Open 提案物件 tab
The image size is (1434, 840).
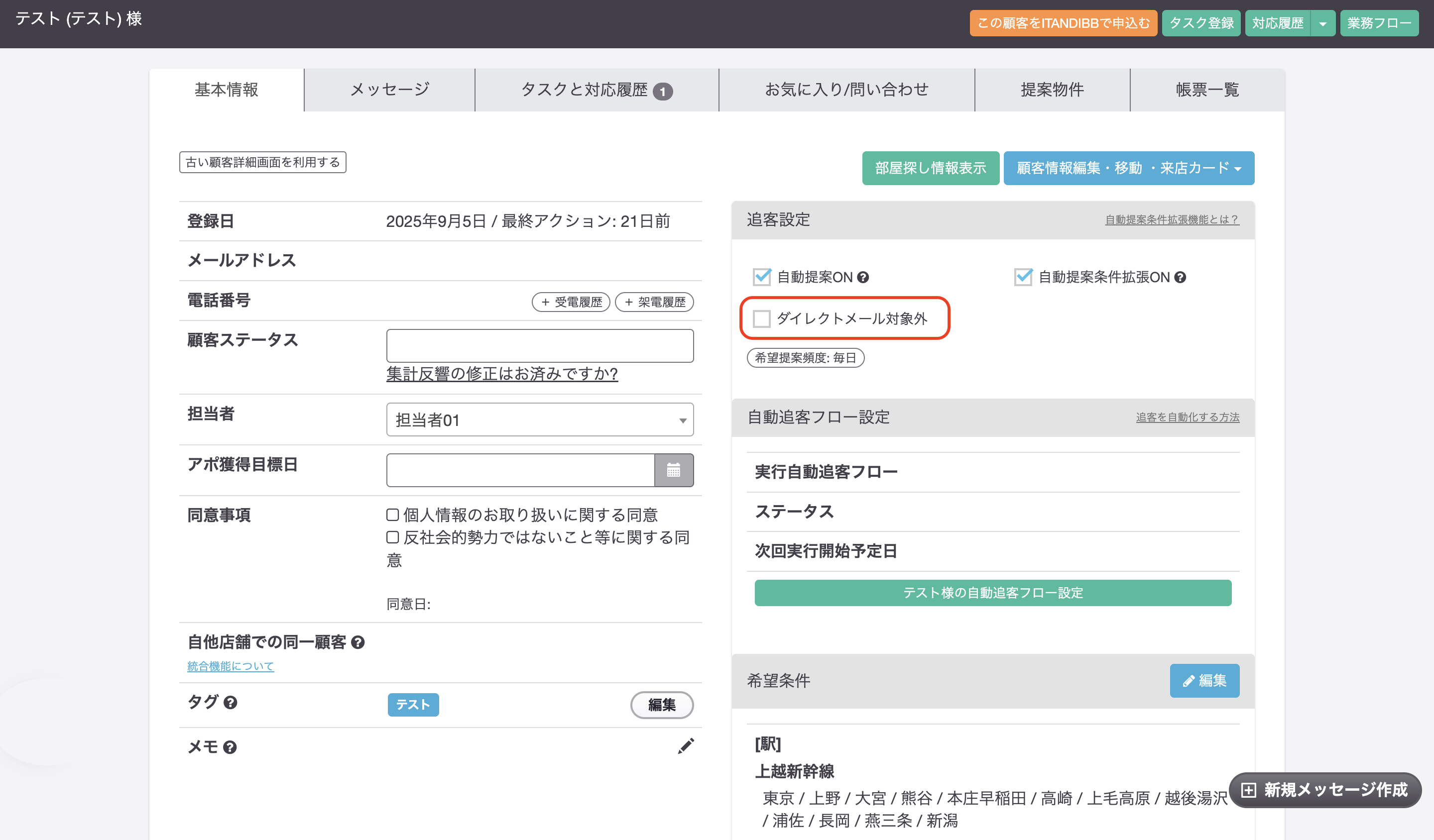point(1052,90)
